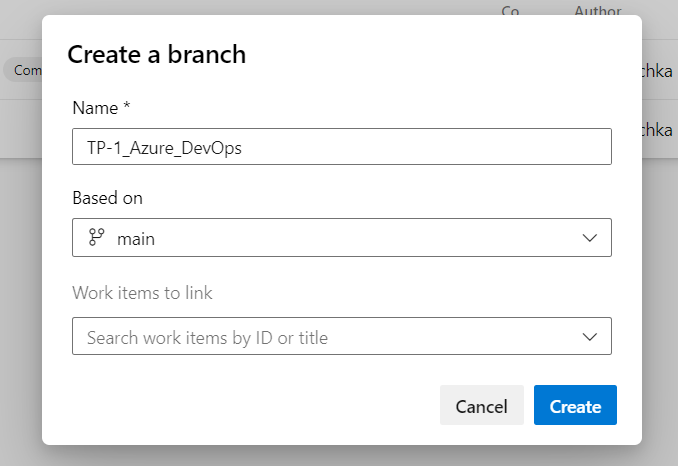Click the chevron in the Based on dropdown
This screenshot has width=678, height=466.
click(590, 238)
